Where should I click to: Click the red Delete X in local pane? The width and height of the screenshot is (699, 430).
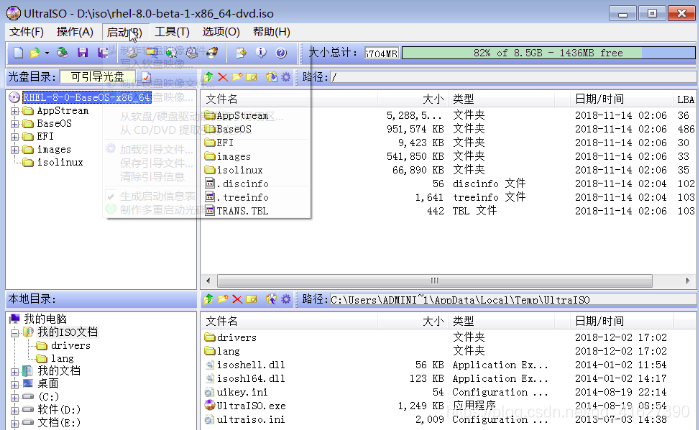[x=237, y=299]
